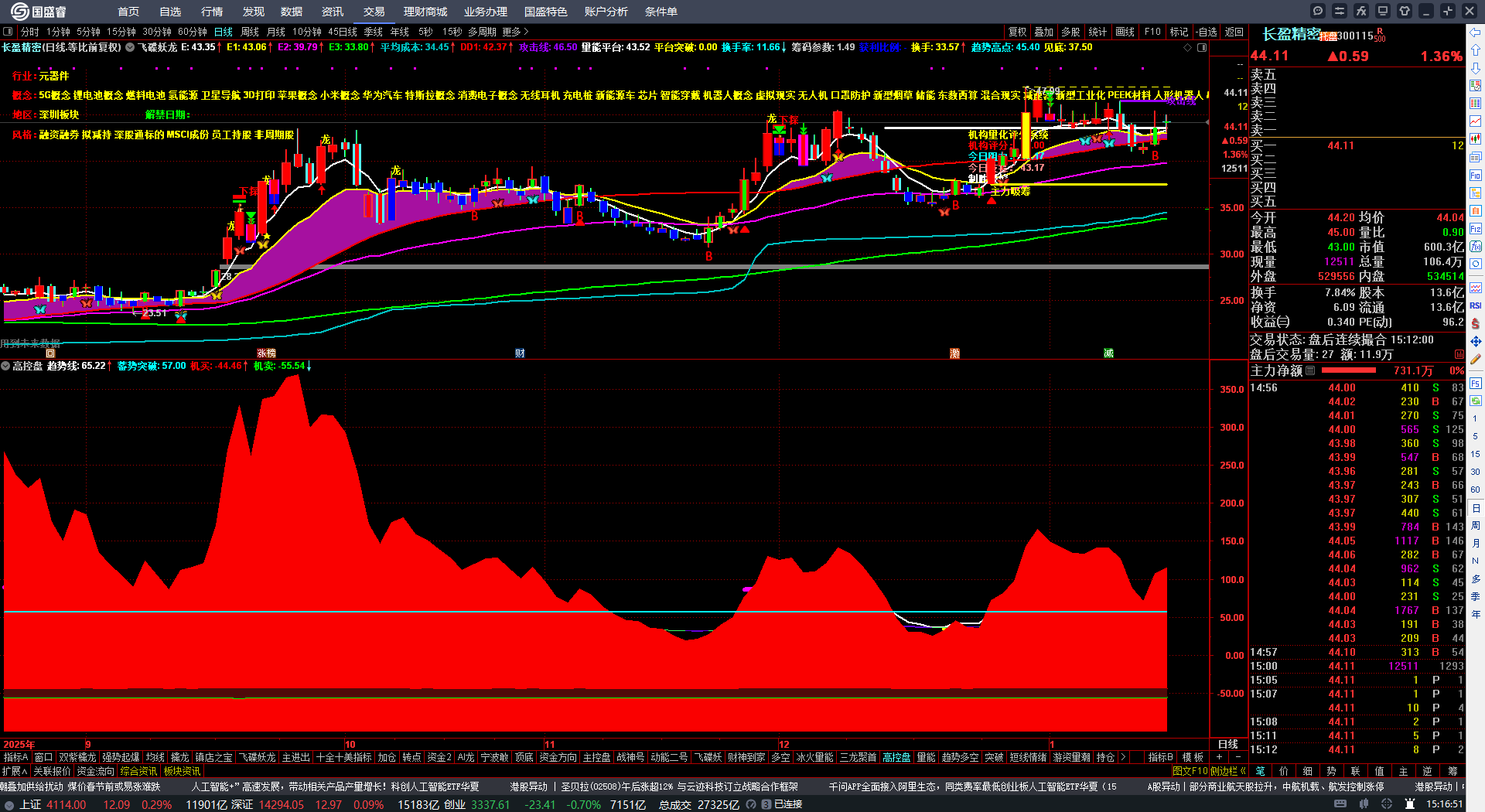Select the 1分钟 period
This screenshot has height=812, width=1485.
pyautogui.click(x=58, y=32)
